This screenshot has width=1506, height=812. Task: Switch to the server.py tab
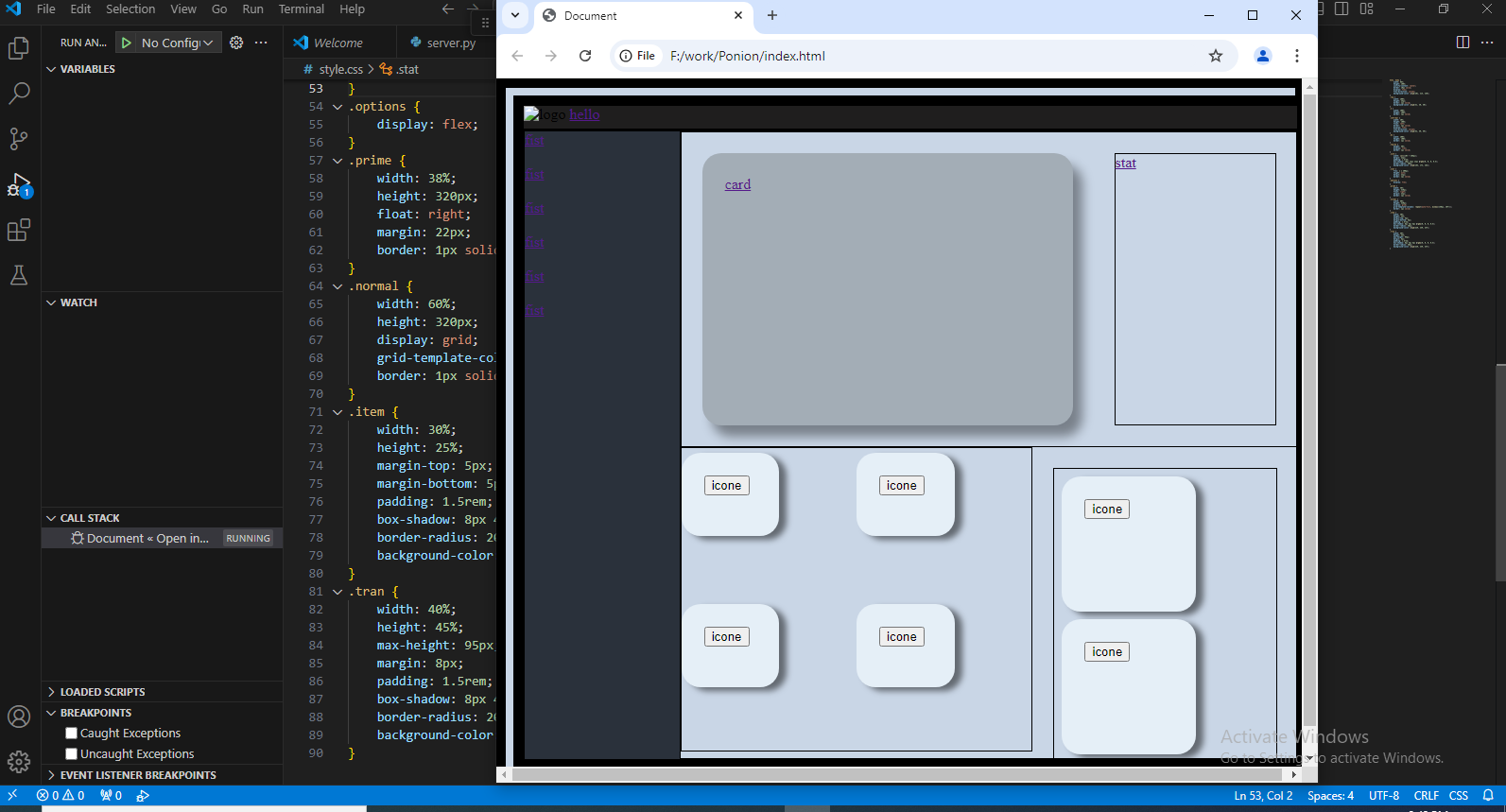pos(444,43)
